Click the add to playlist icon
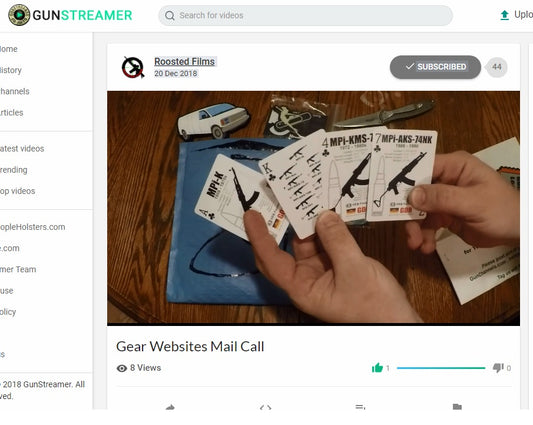Screen dimensions: 533x425 point(360,407)
